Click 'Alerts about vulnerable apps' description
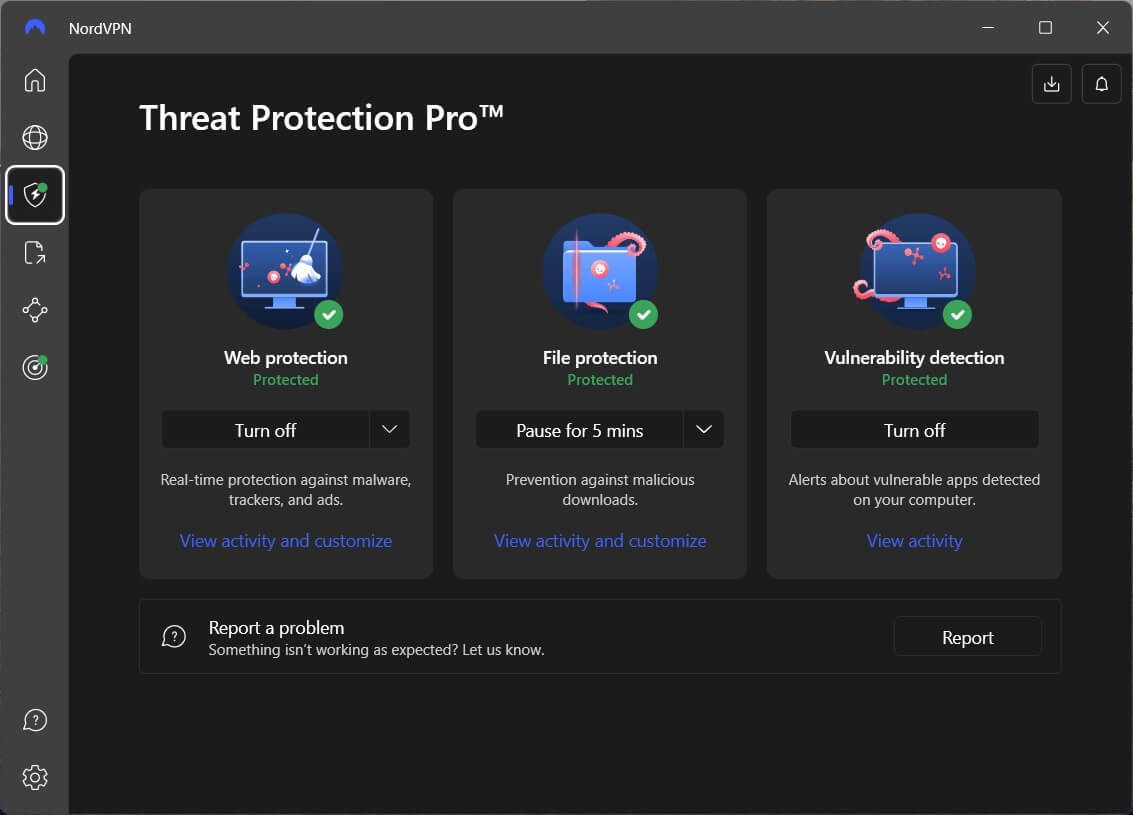This screenshot has width=1133, height=815. 914,490
